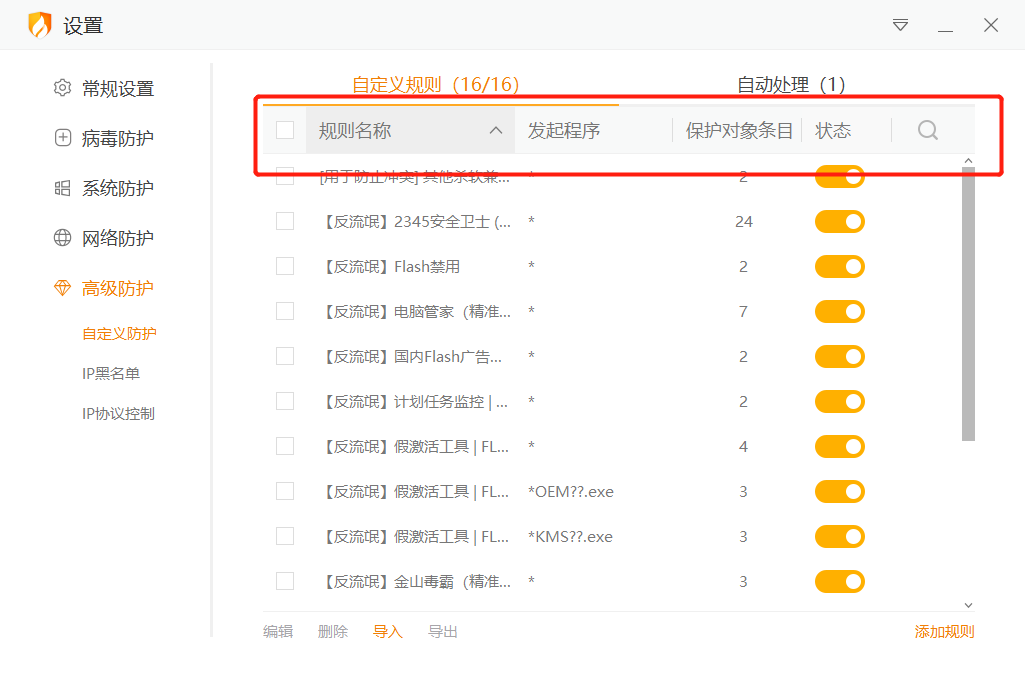Click the 网络防护 globe icon
Image resolution: width=1025 pixels, height=675 pixels.
(62, 238)
